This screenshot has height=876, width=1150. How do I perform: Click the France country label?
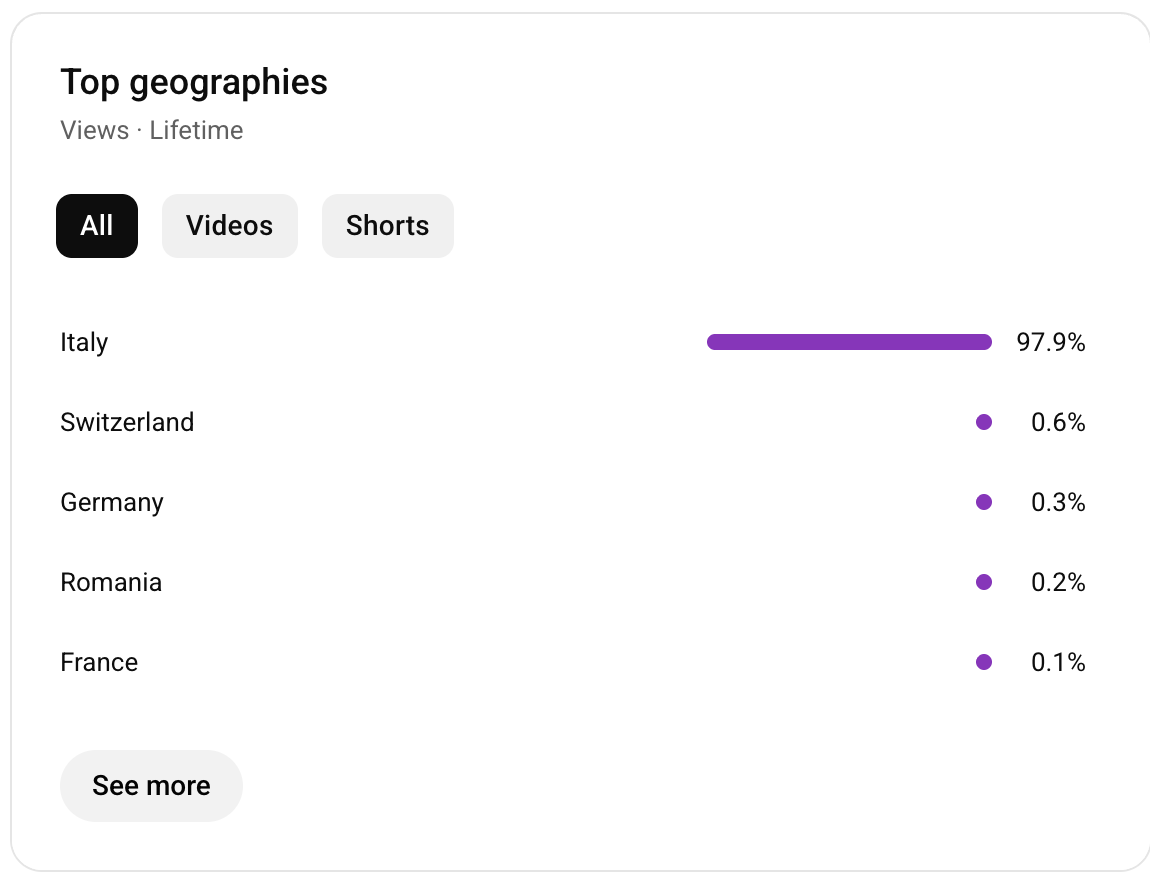coord(99,662)
